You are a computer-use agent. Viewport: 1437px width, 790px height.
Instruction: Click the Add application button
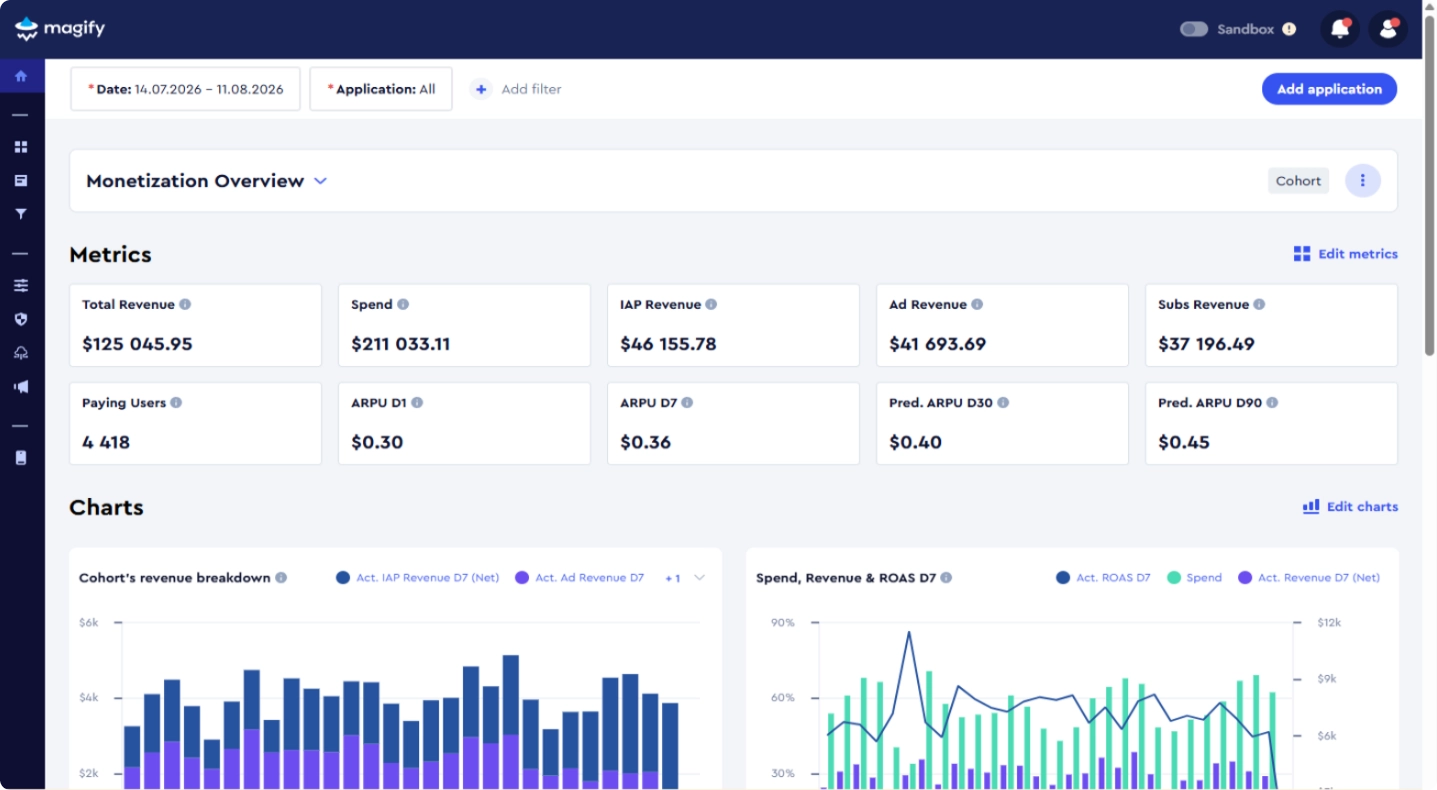click(1329, 89)
